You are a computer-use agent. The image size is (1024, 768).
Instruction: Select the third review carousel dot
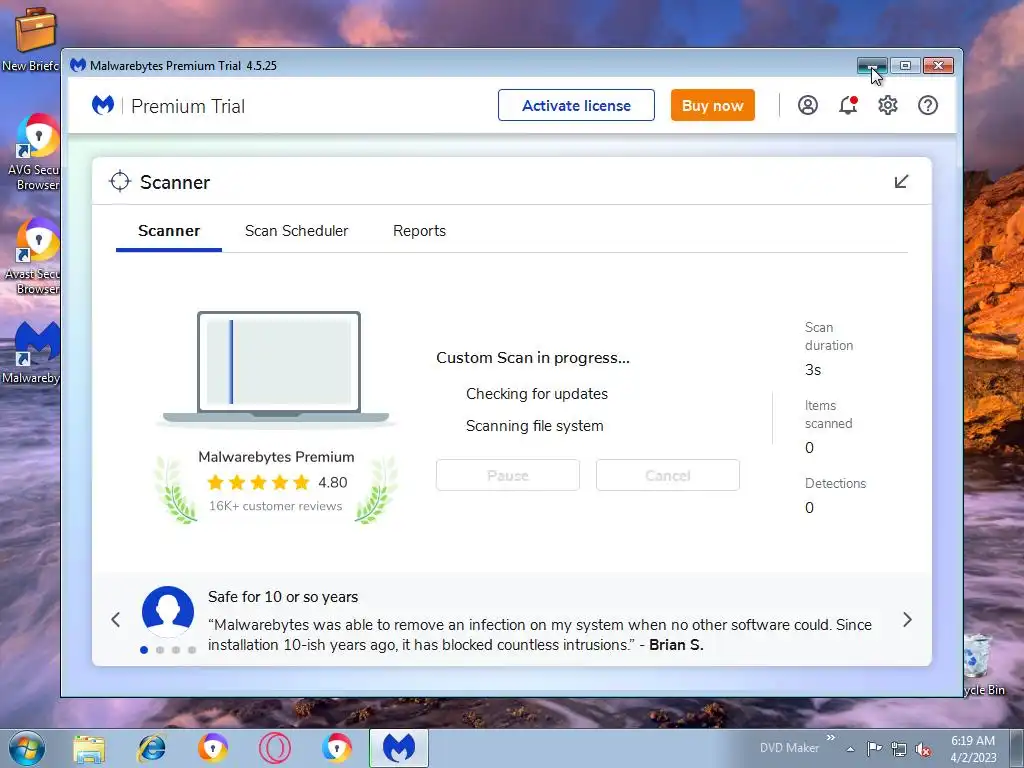[x=176, y=650]
